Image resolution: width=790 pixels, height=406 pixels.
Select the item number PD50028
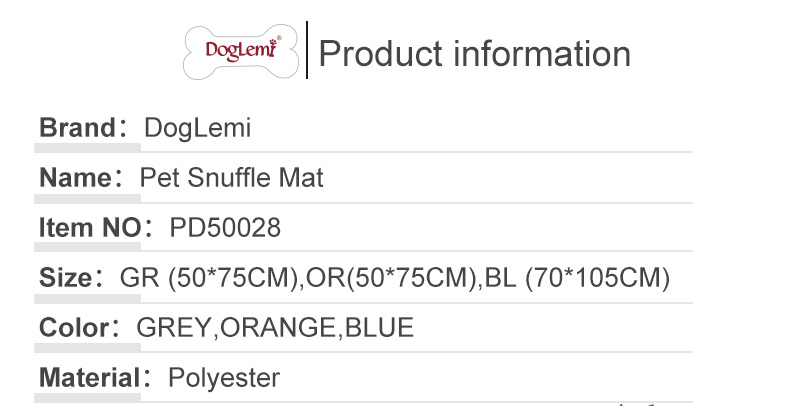[225, 228]
